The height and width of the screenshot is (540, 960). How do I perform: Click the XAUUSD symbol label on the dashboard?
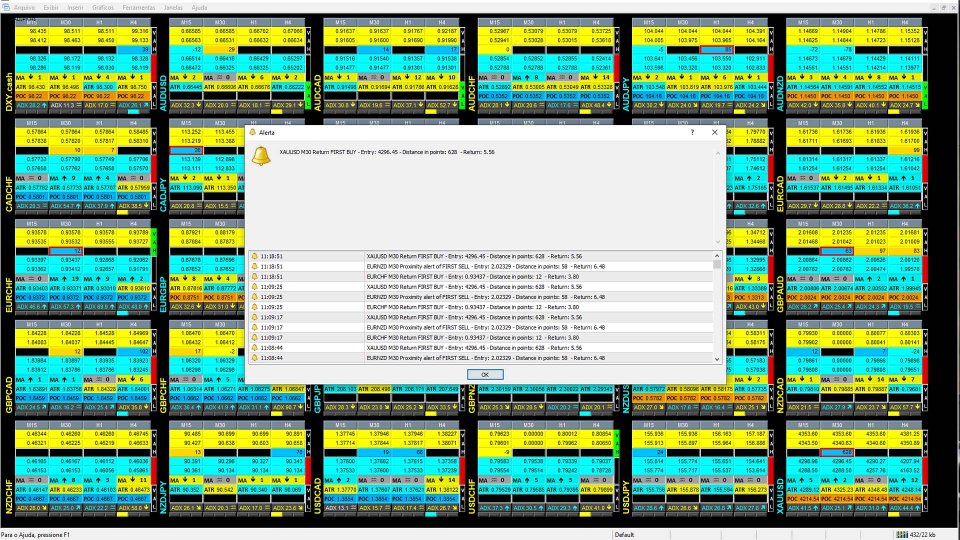[x=780, y=496]
